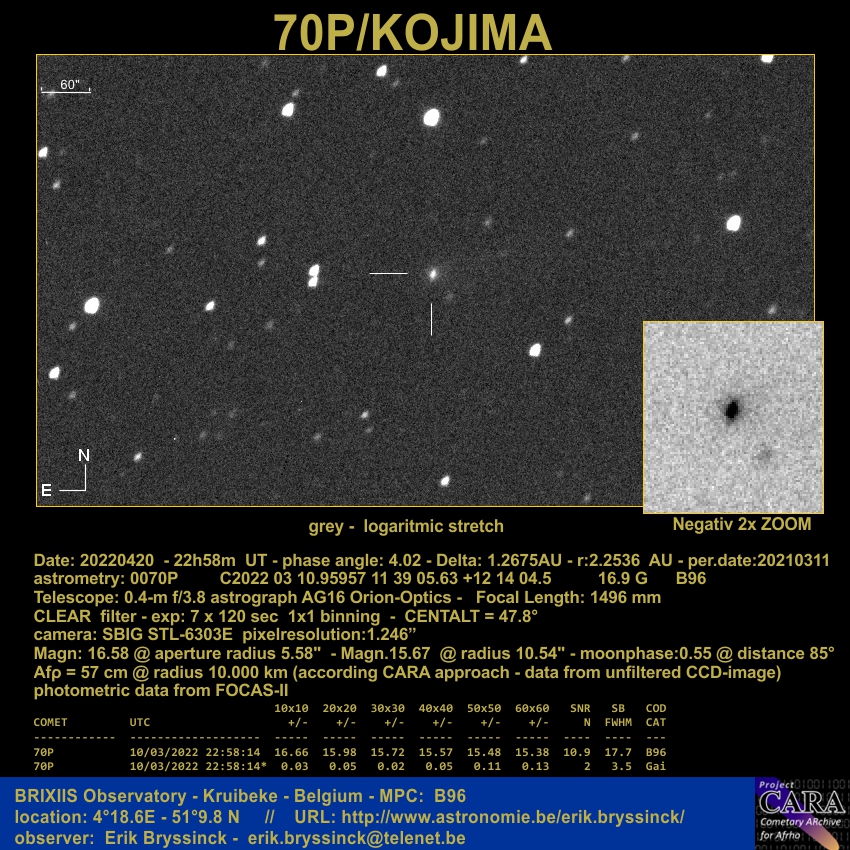This screenshot has height=850, width=850.
Task: Select the 15.57 magnitude cell
Action: (x=436, y=752)
